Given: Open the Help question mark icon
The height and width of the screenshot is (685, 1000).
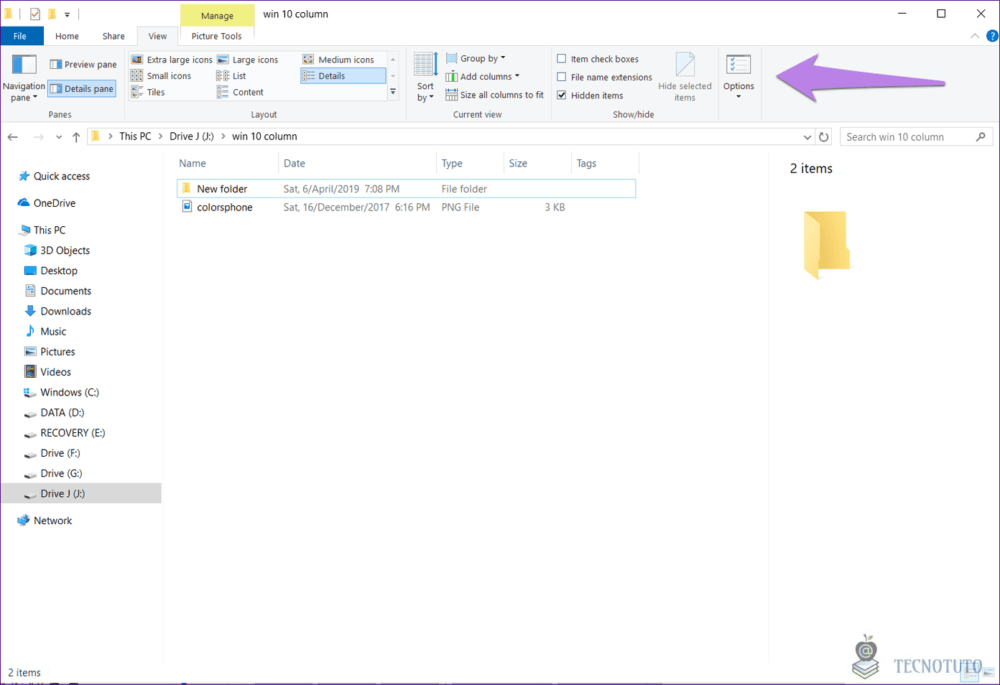Looking at the screenshot, I should pos(992,36).
